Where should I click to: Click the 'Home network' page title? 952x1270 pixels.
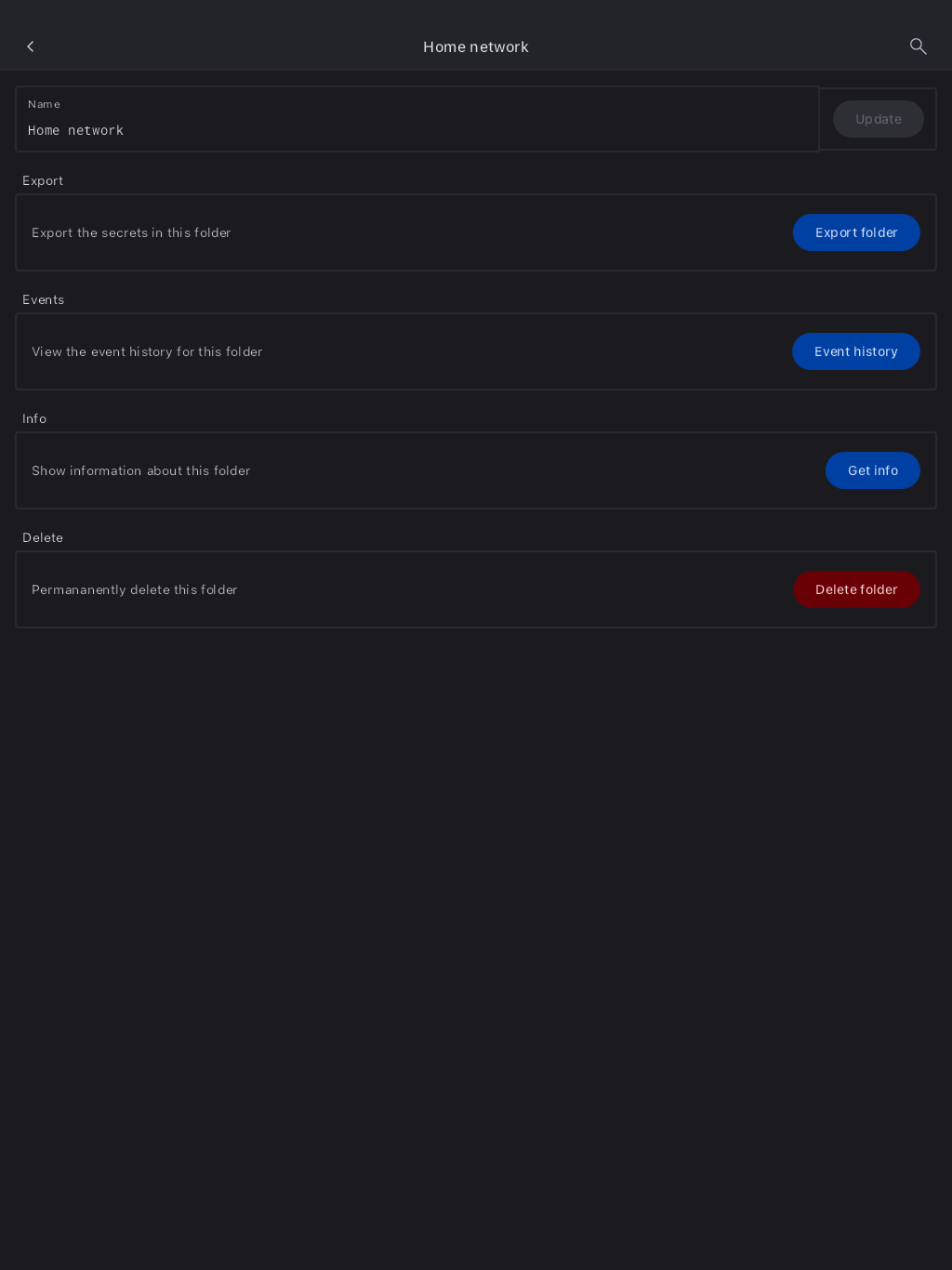point(475,47)
